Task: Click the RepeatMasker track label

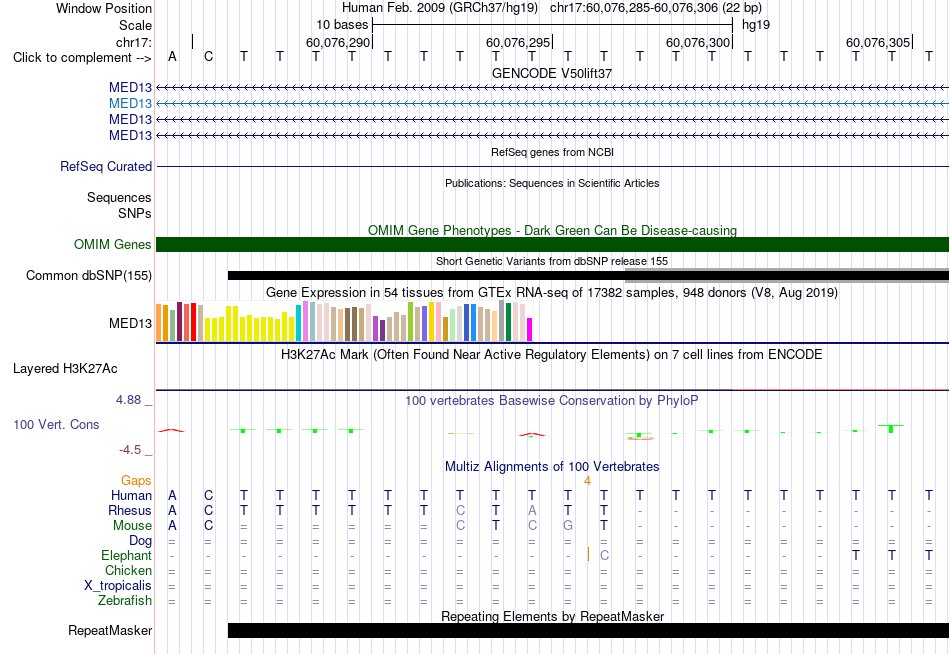Action: click(x=110, y=631)
